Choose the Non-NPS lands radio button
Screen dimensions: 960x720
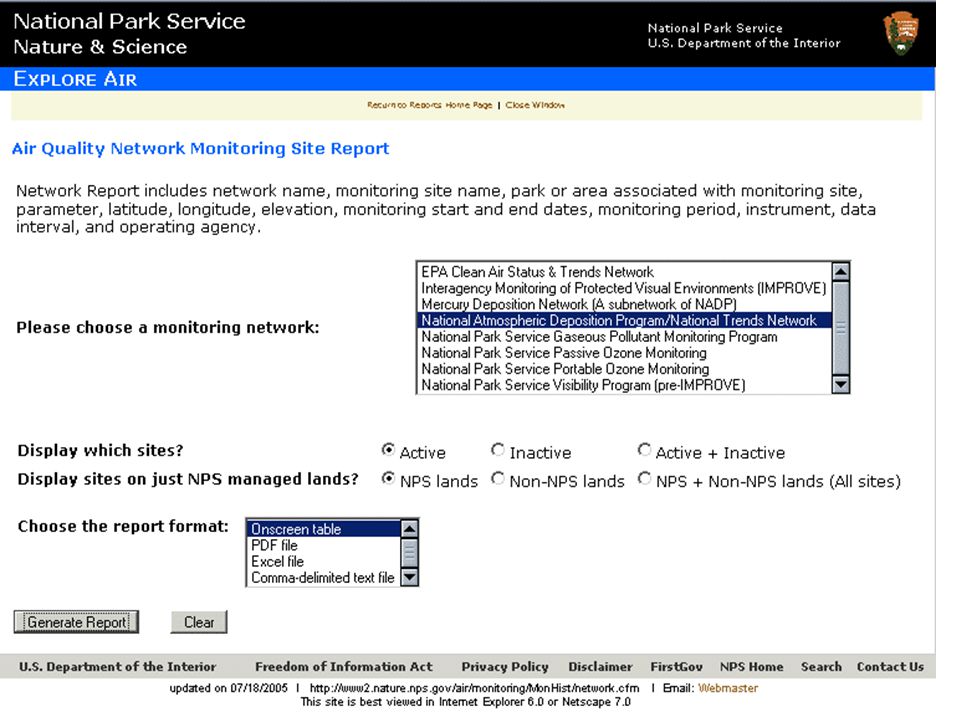click(x=498, y=478)
